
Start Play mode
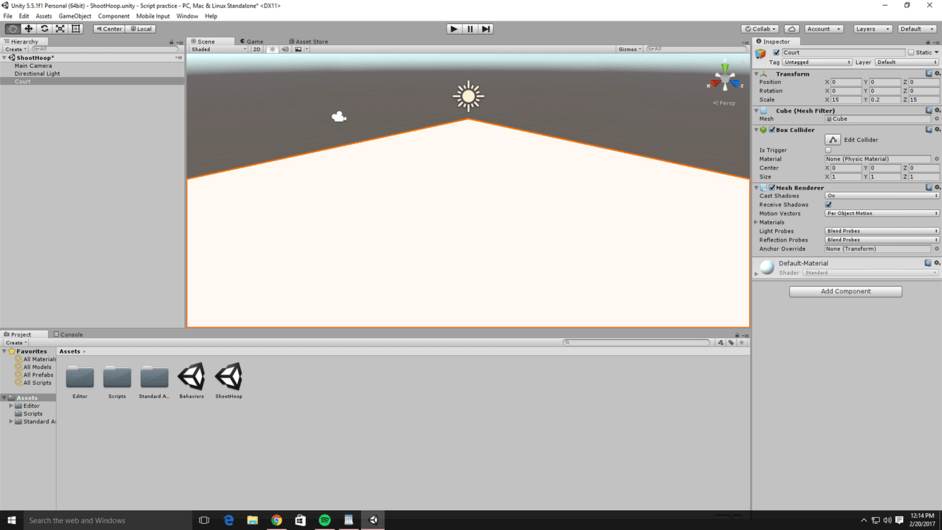[454, 29]
